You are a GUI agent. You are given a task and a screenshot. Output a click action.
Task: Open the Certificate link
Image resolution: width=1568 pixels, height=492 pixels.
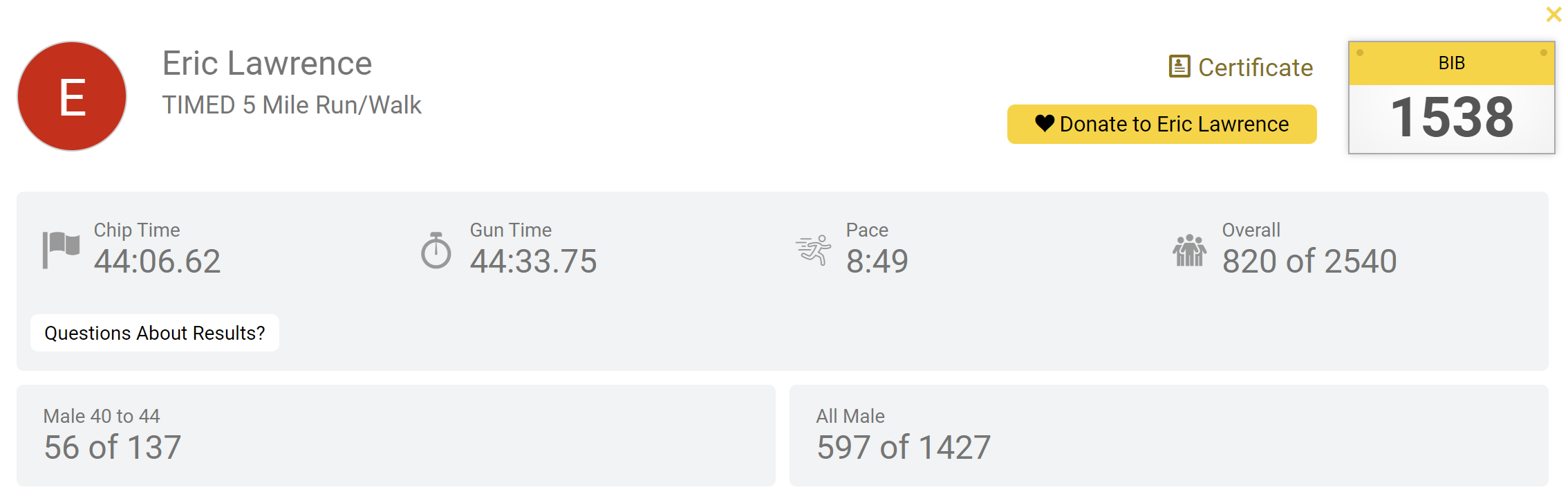1255,68
